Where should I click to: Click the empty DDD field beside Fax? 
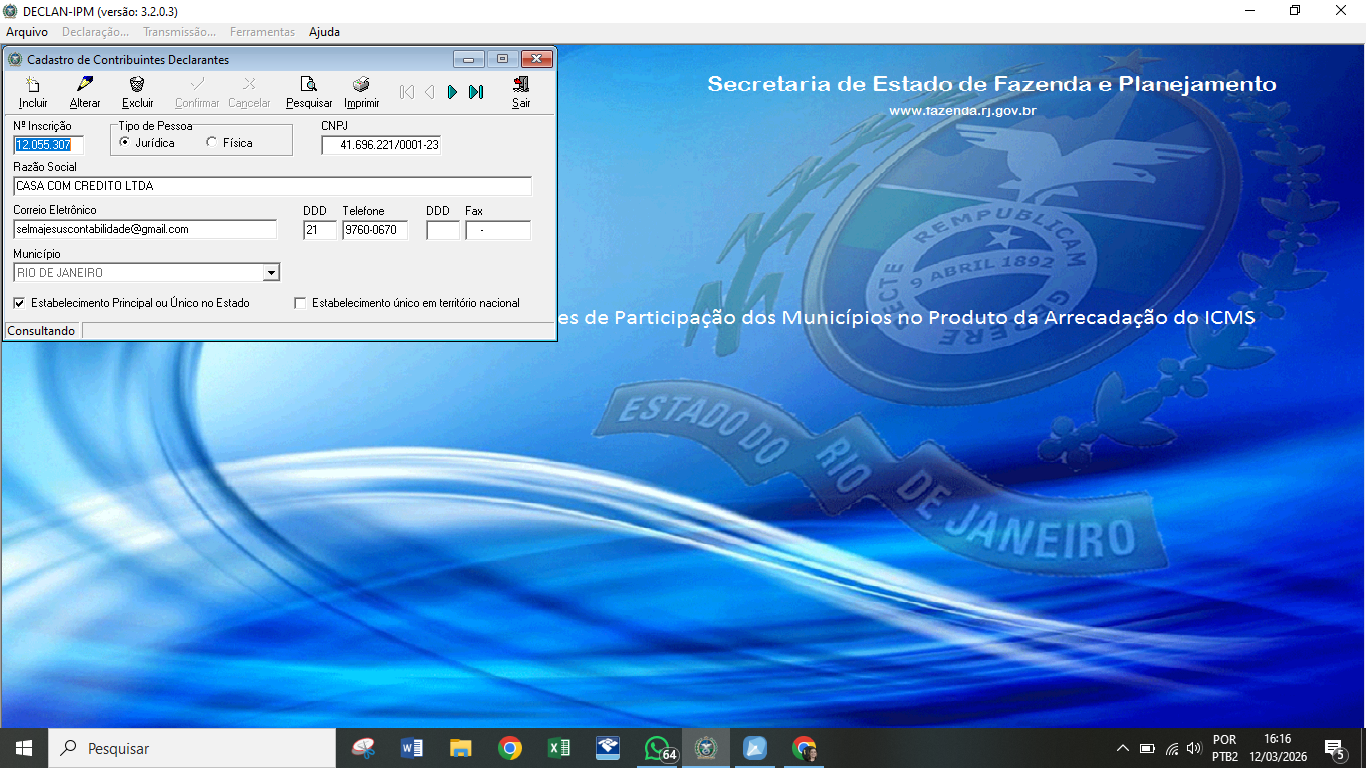click(443, 230)
